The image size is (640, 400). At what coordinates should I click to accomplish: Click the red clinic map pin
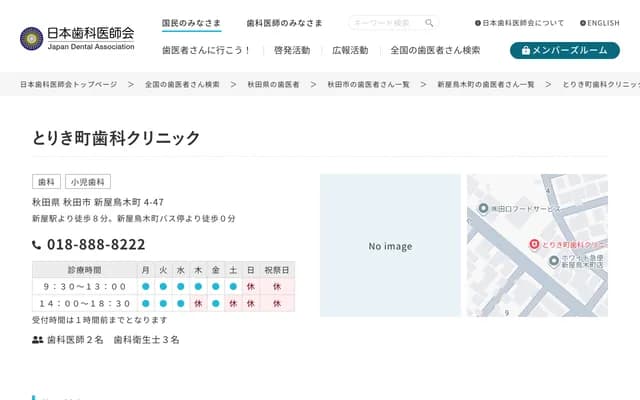coord(534,244)
